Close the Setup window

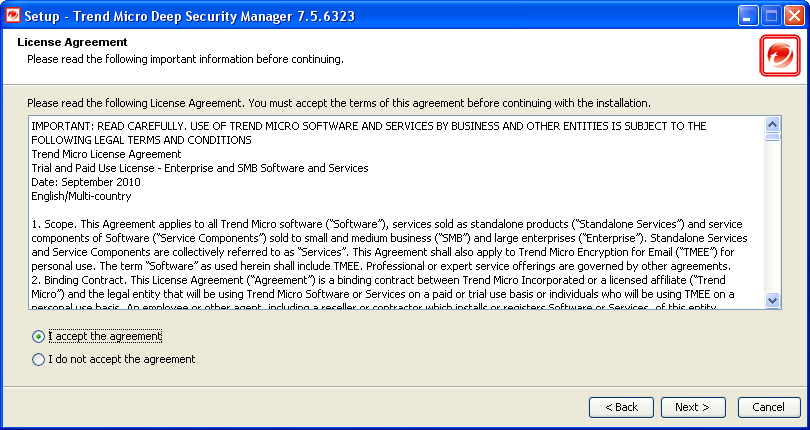click(x=794, y=15)
